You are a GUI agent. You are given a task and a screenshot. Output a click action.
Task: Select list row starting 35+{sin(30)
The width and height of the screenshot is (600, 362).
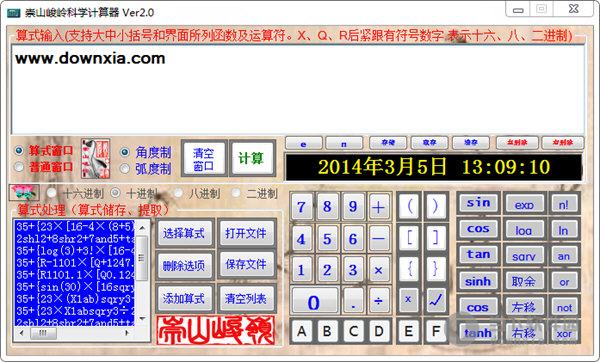click(75, 287)
